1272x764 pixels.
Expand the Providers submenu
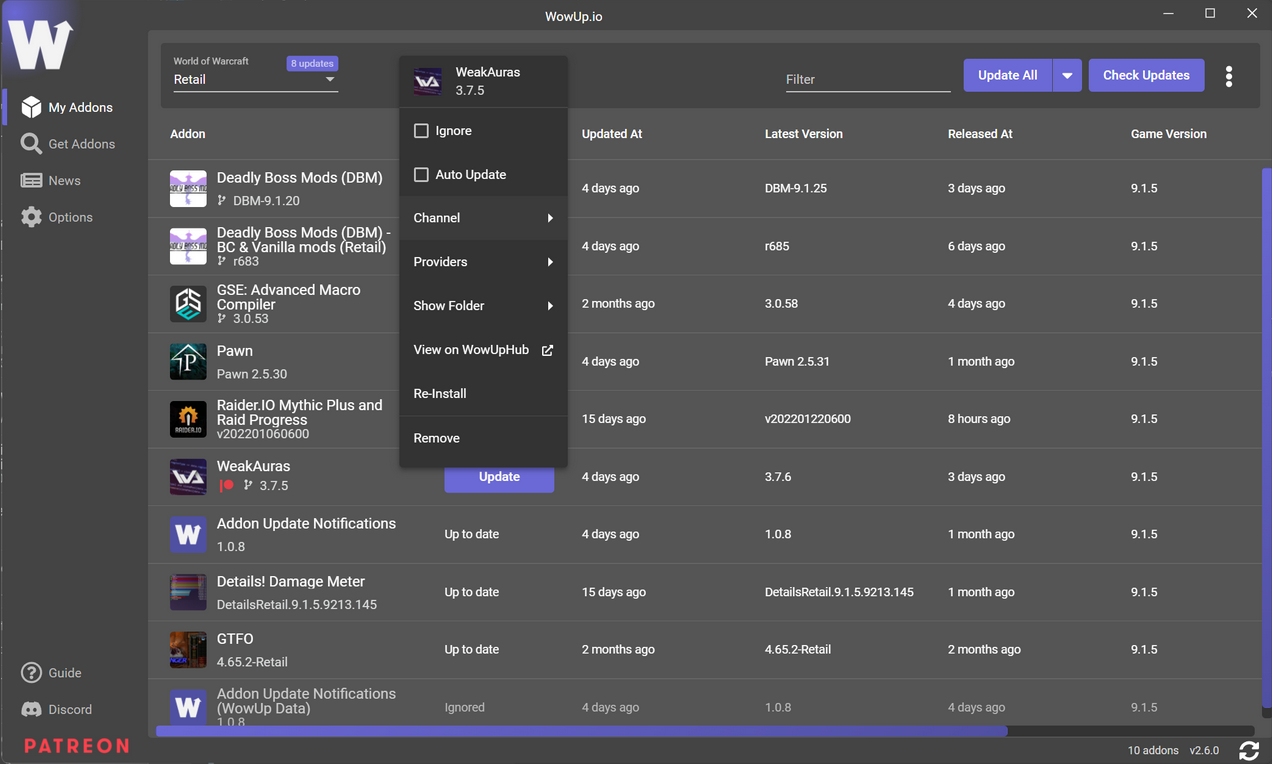click(x=483, y=262)
